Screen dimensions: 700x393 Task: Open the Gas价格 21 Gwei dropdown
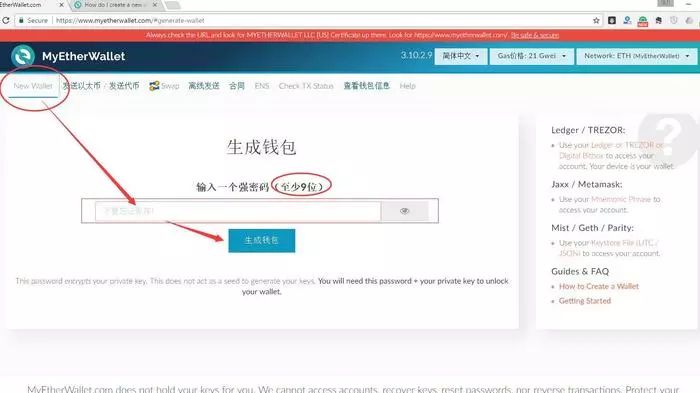pyautogui.click(x=532, y=56)
